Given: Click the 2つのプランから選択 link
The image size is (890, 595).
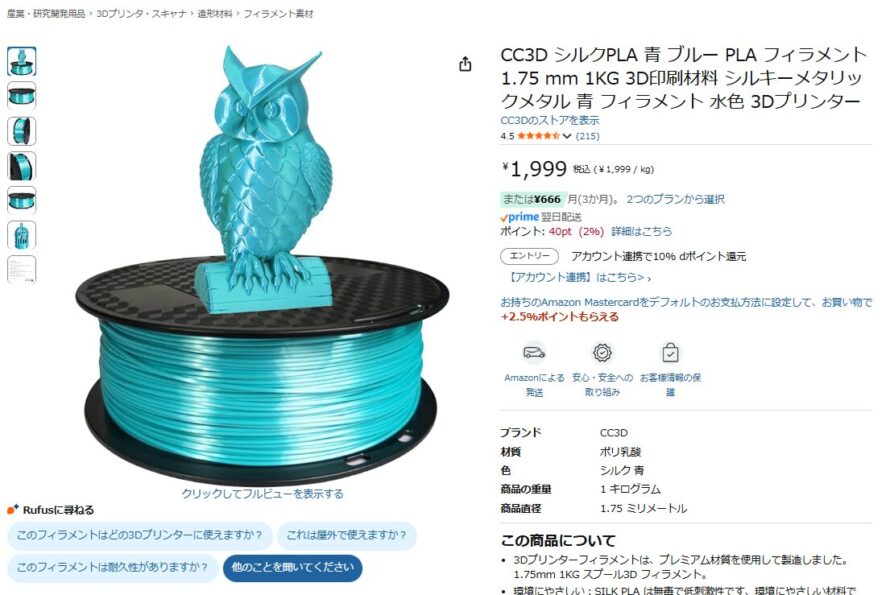Looking at the screenshot, I should (675, 199).
